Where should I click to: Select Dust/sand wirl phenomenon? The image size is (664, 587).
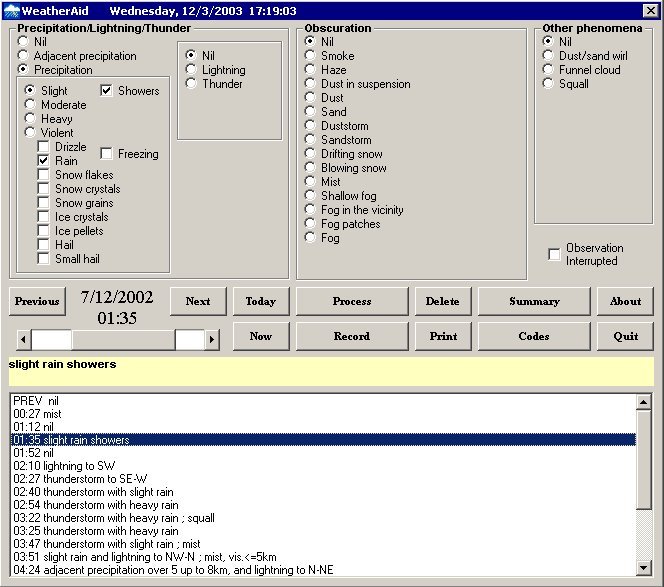point(548,55)
